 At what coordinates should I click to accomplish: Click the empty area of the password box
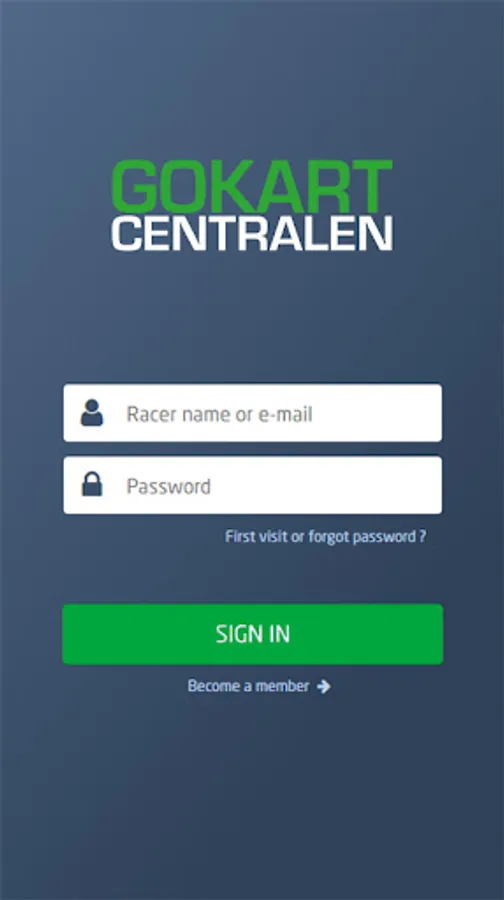pos(327,485)
